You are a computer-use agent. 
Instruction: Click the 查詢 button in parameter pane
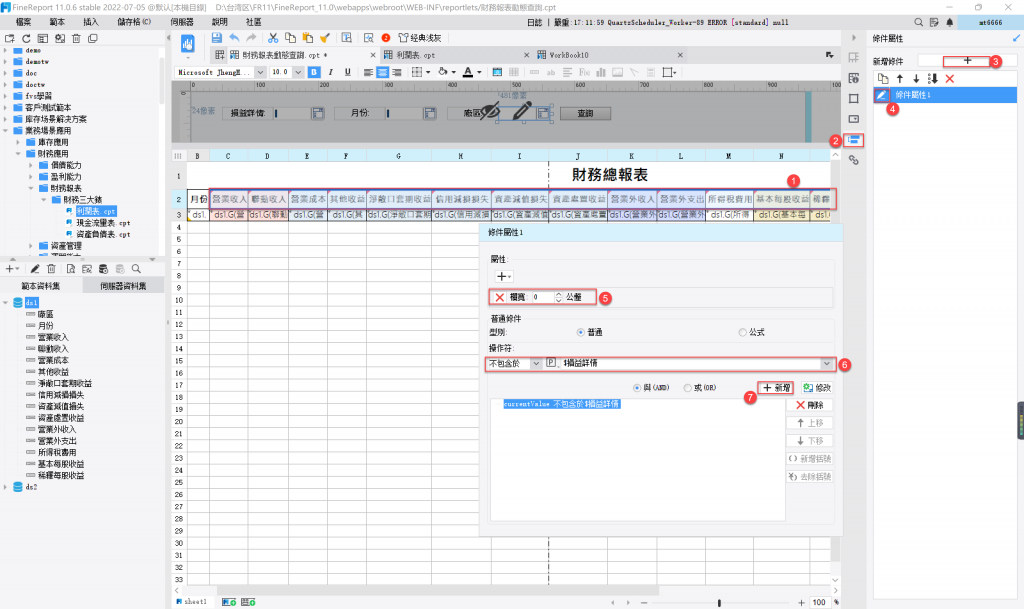tap(585, 114)
